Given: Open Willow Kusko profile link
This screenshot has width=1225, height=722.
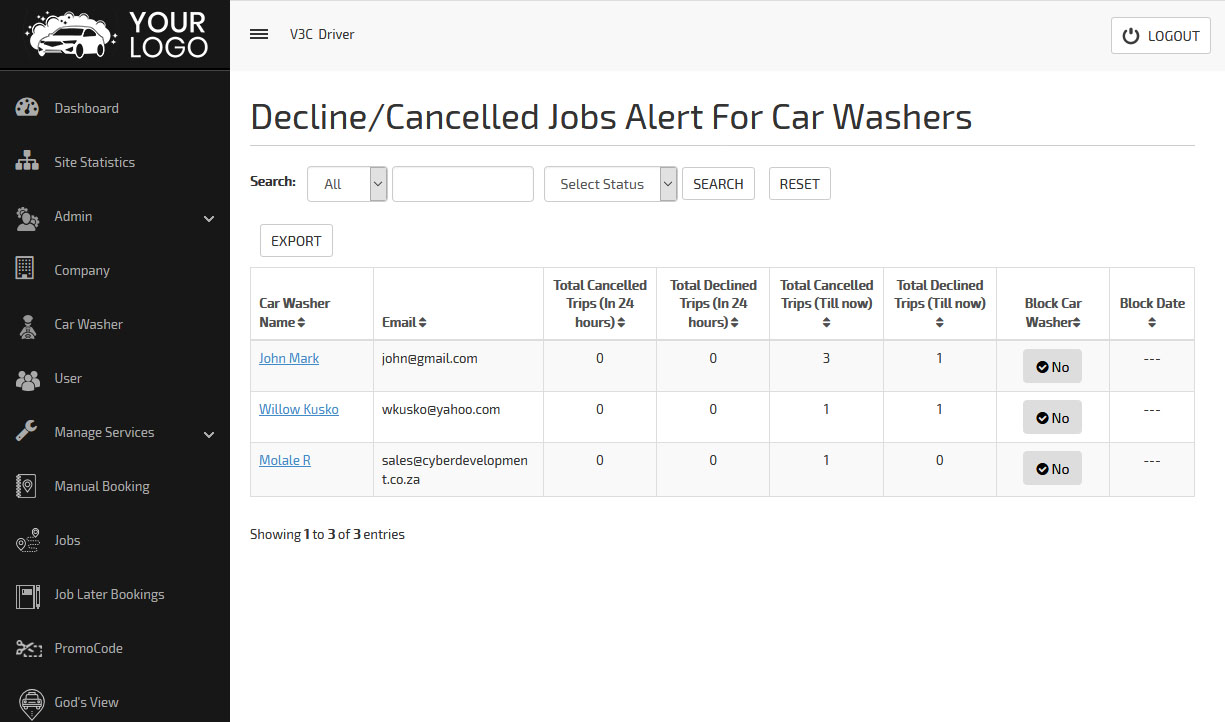Looking at the screenshot, I should [x=299, y=409].
